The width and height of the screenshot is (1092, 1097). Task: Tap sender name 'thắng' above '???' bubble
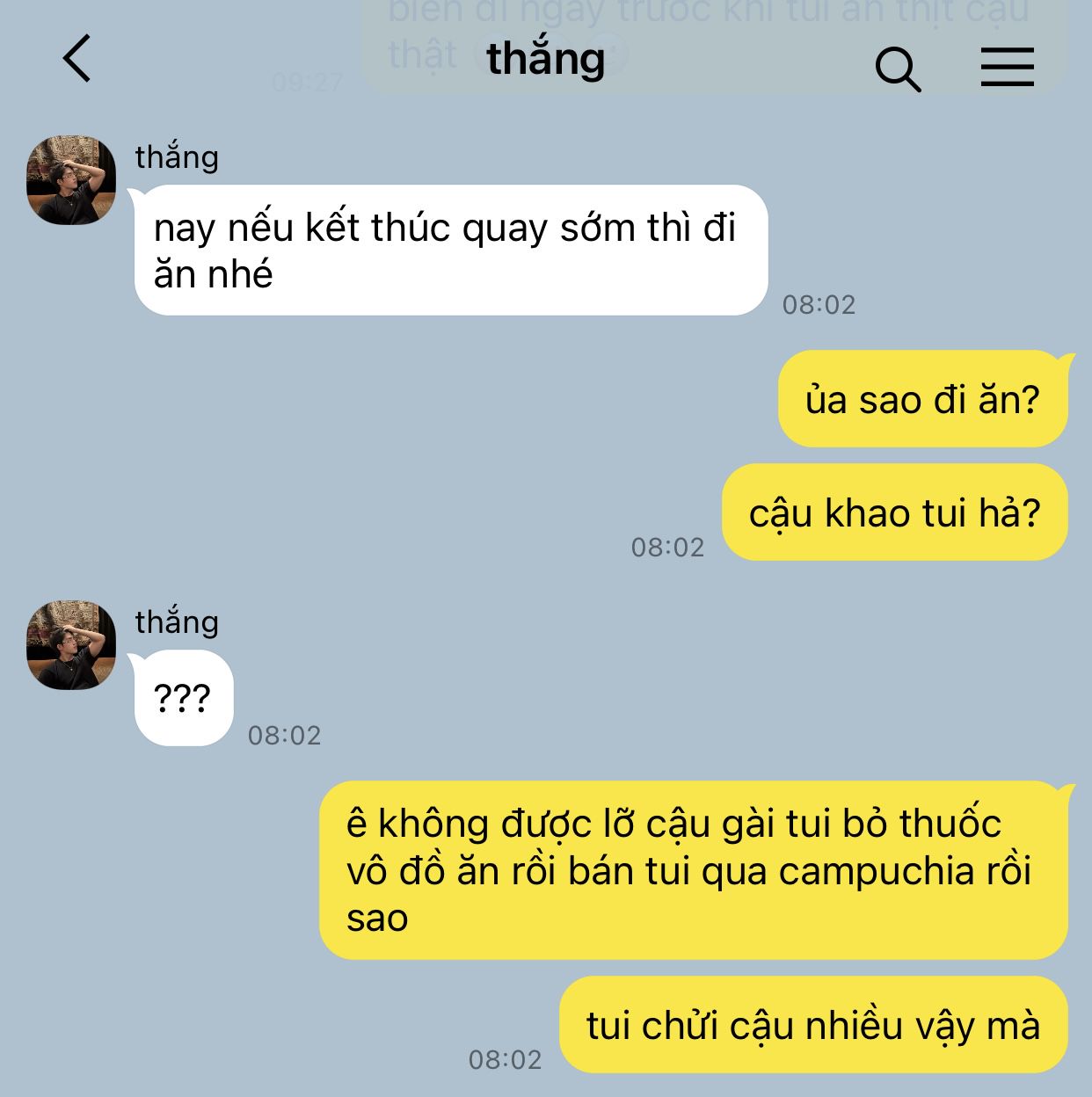(177, 621)
